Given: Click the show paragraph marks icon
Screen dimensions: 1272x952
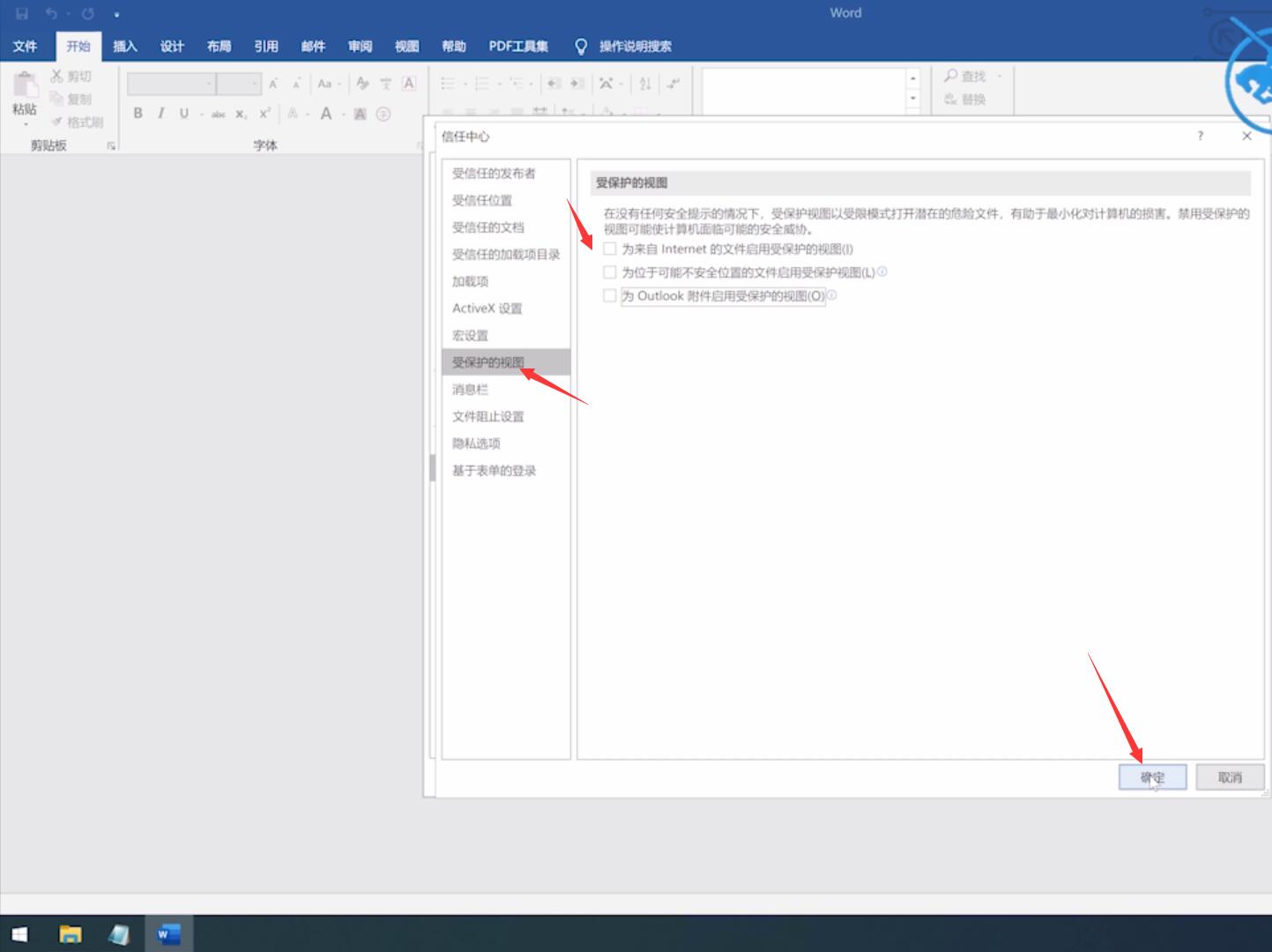Looking at the screenshot, I should pos(673,84).
